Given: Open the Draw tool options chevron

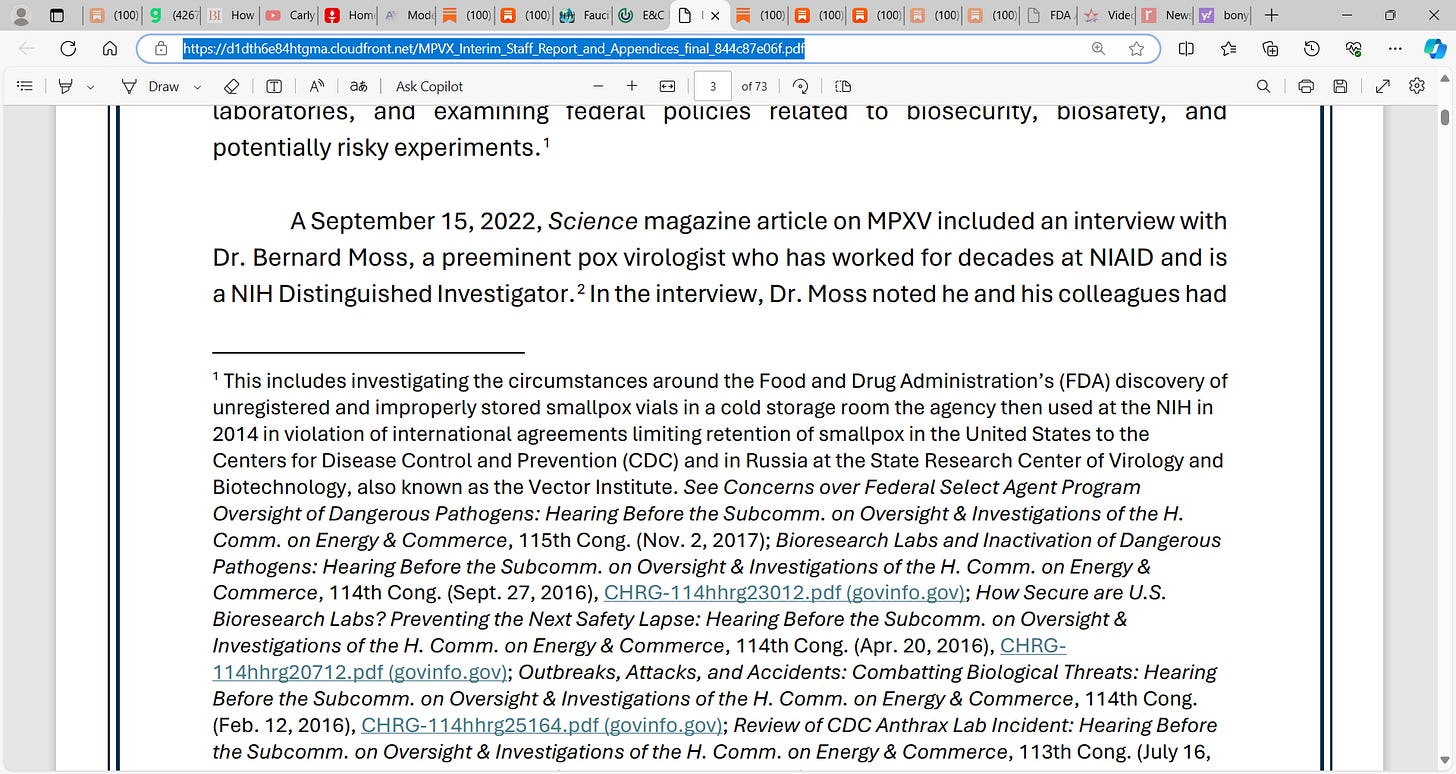Looking at the screenshot, I should [x=197, y=87].
